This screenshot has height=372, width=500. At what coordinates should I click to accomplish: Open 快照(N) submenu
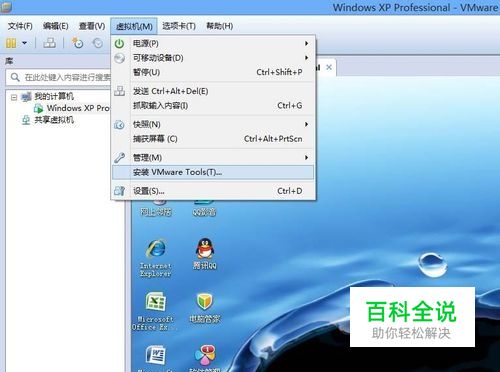(213, 124)
